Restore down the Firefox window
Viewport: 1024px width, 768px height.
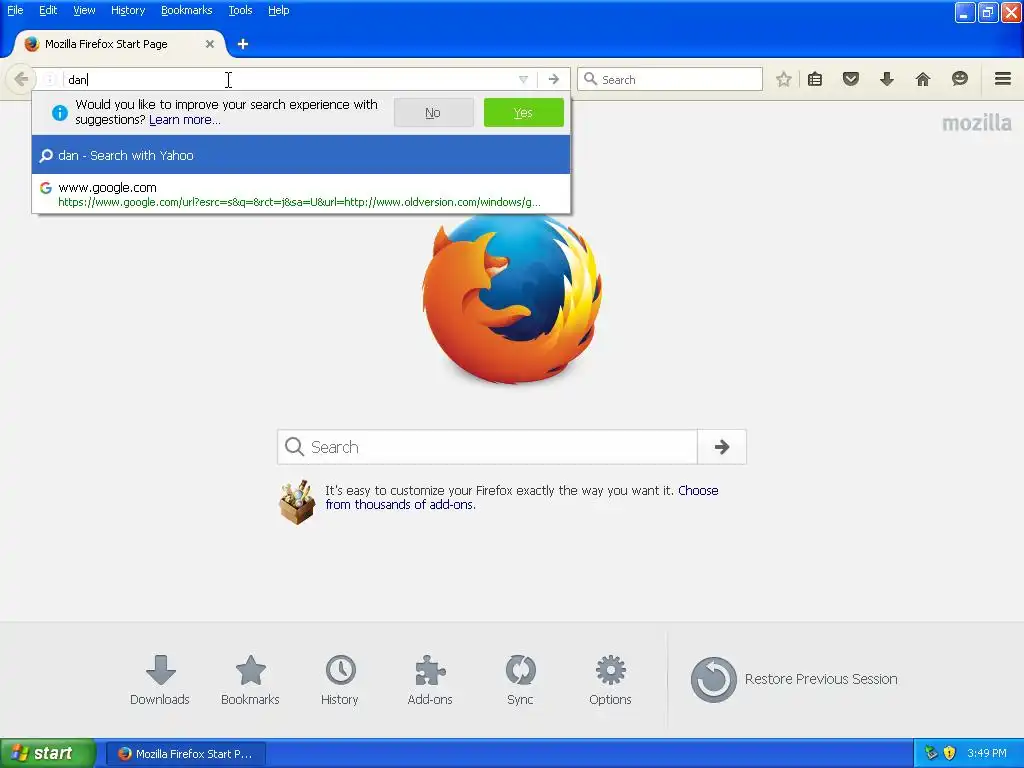(988, 12)
